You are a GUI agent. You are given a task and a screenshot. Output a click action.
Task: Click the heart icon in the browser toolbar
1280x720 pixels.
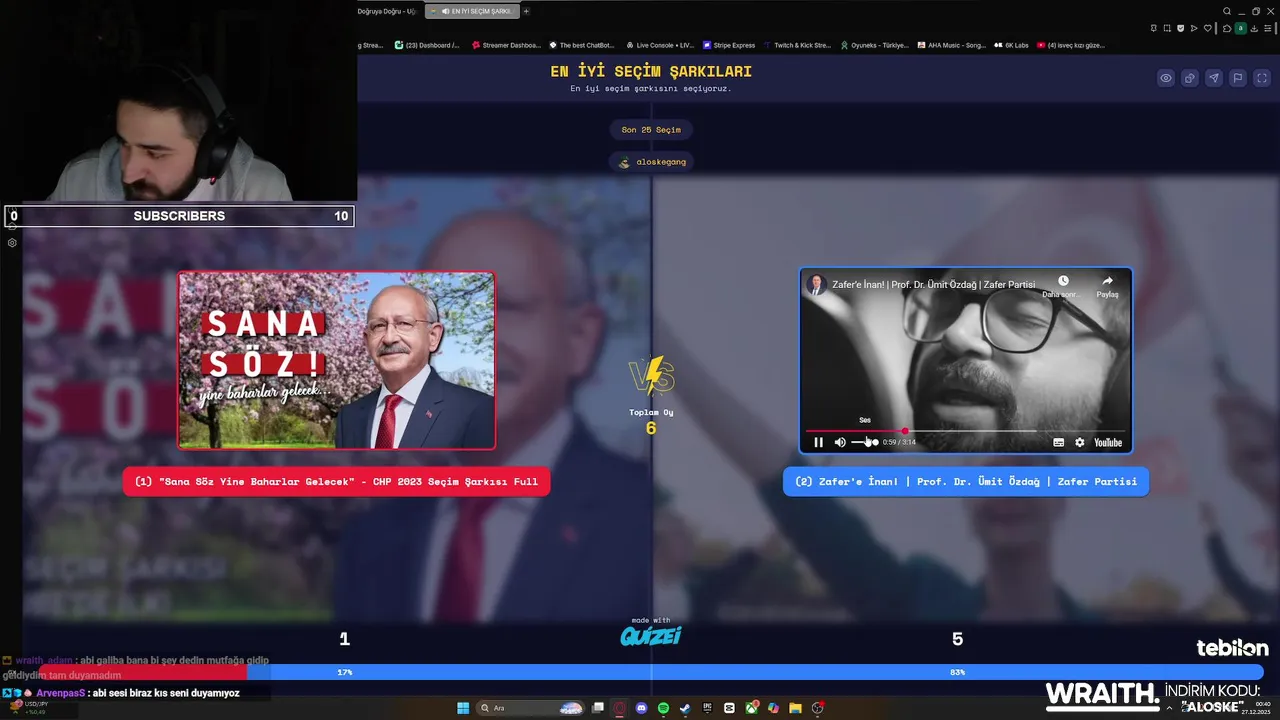coord(1208,28)
